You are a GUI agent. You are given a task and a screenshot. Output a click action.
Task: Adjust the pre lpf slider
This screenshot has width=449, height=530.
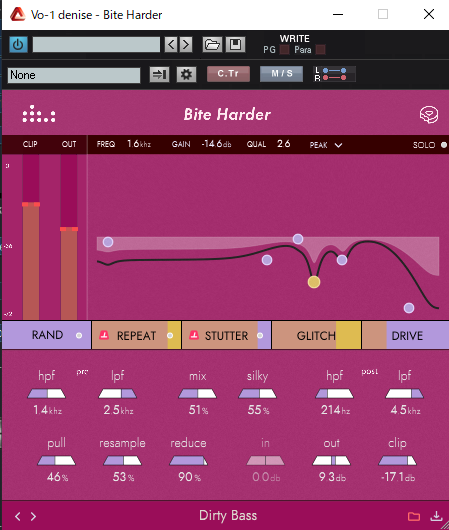point(117,393)
